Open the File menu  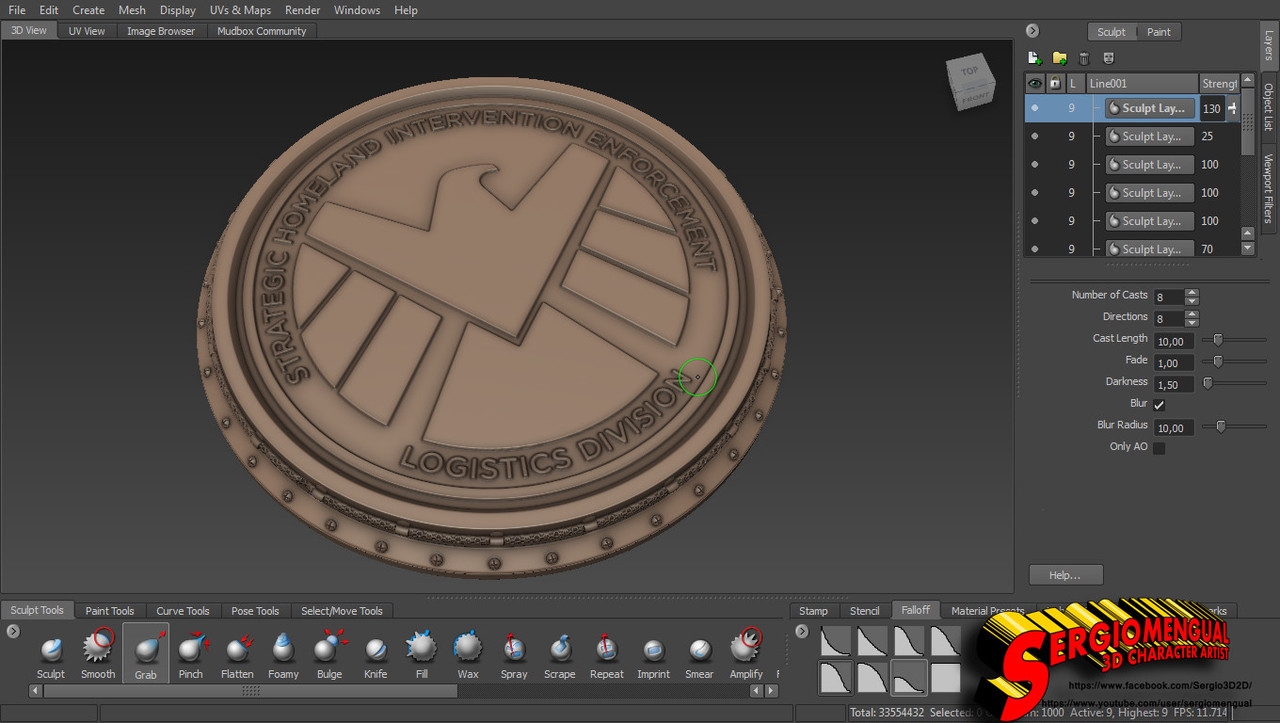click(x=17, y=10)
